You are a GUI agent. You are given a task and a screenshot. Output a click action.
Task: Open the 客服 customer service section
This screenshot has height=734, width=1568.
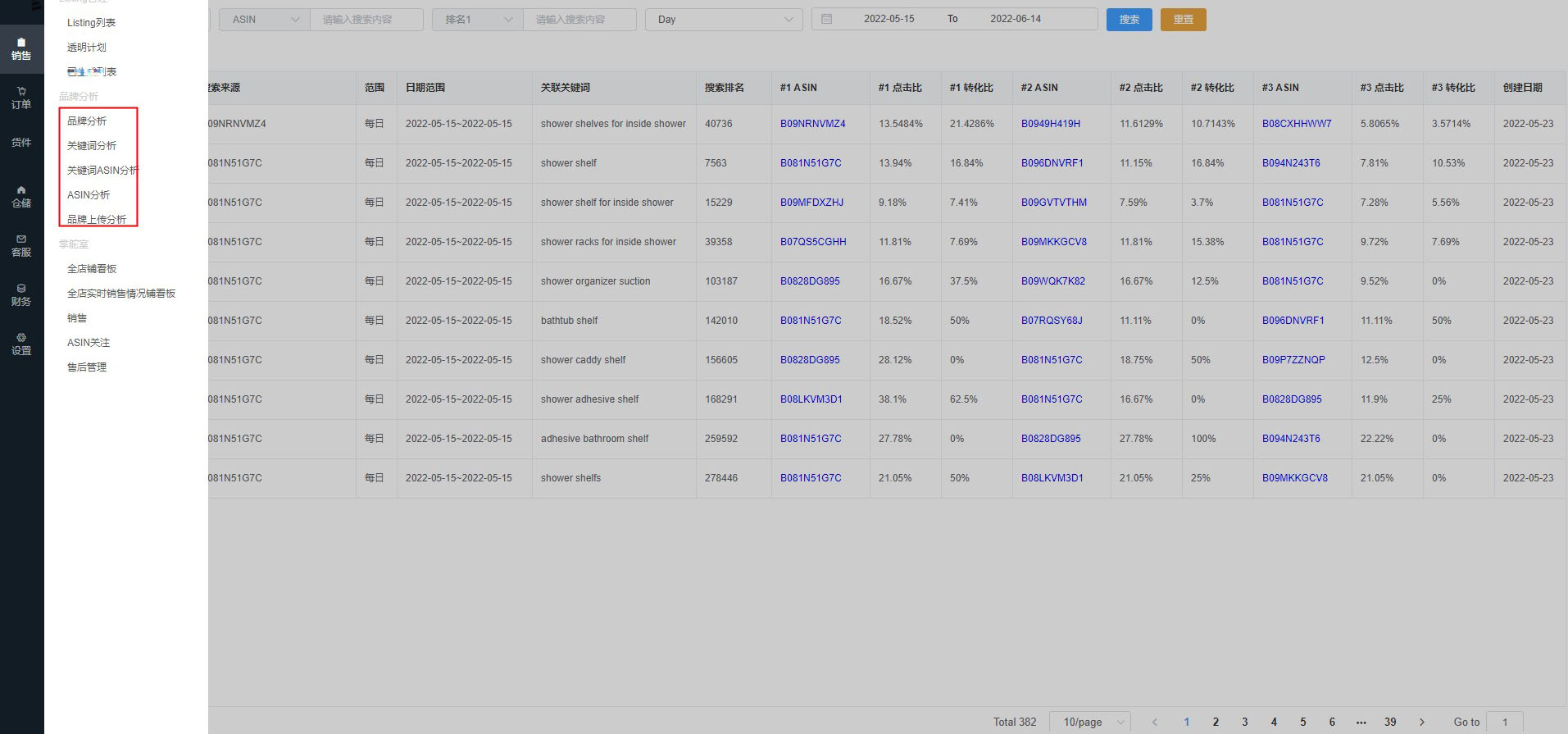[21, 246]
